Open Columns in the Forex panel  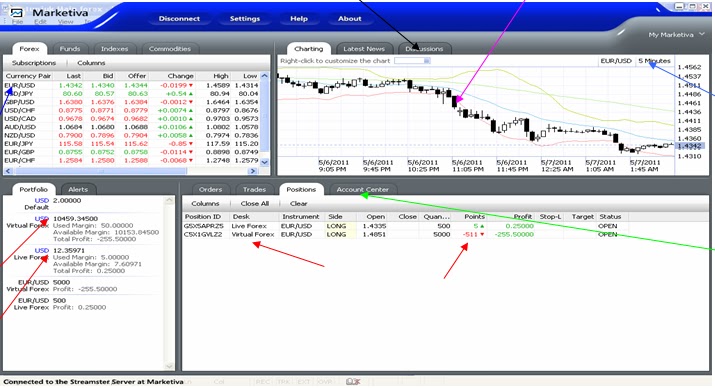[91, 63]
